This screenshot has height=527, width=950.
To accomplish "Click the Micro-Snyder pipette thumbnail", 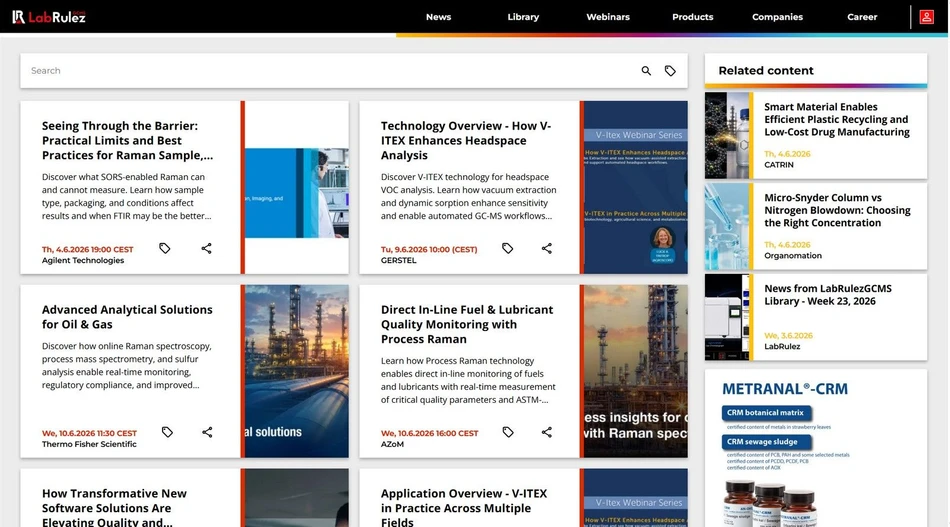I will [x=727, y=226].
